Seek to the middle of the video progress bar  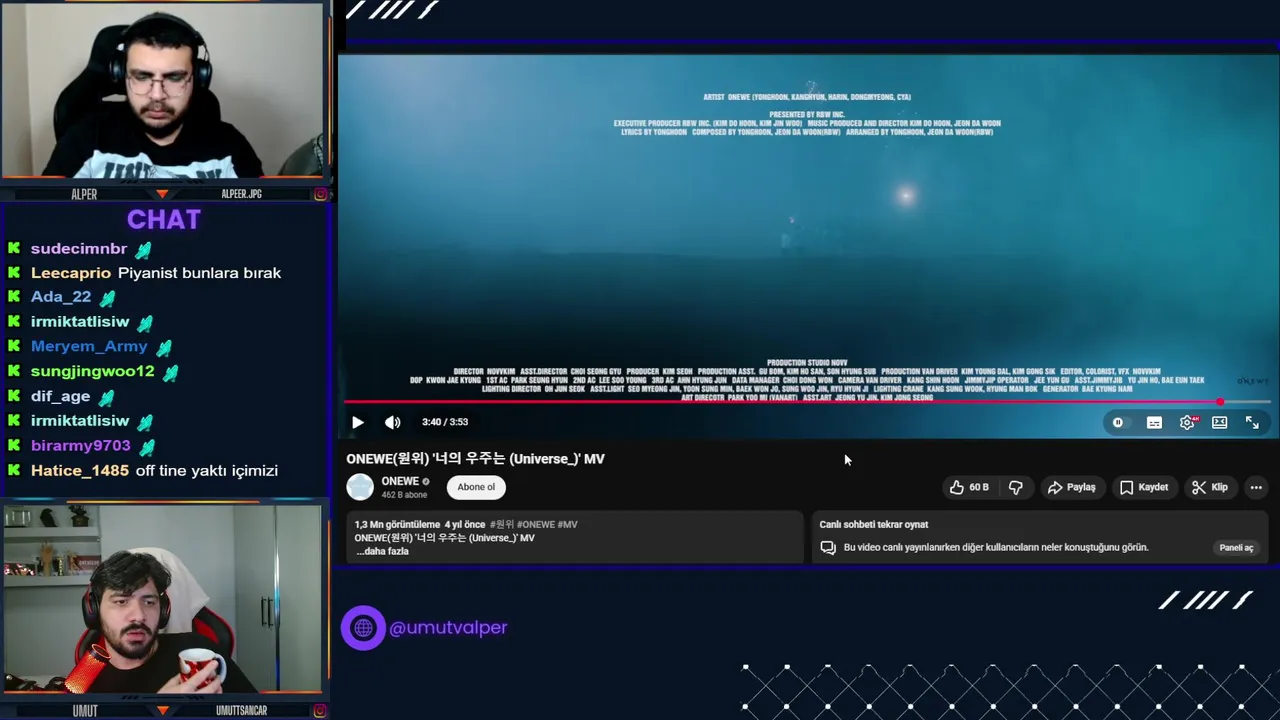click(808, 402)
